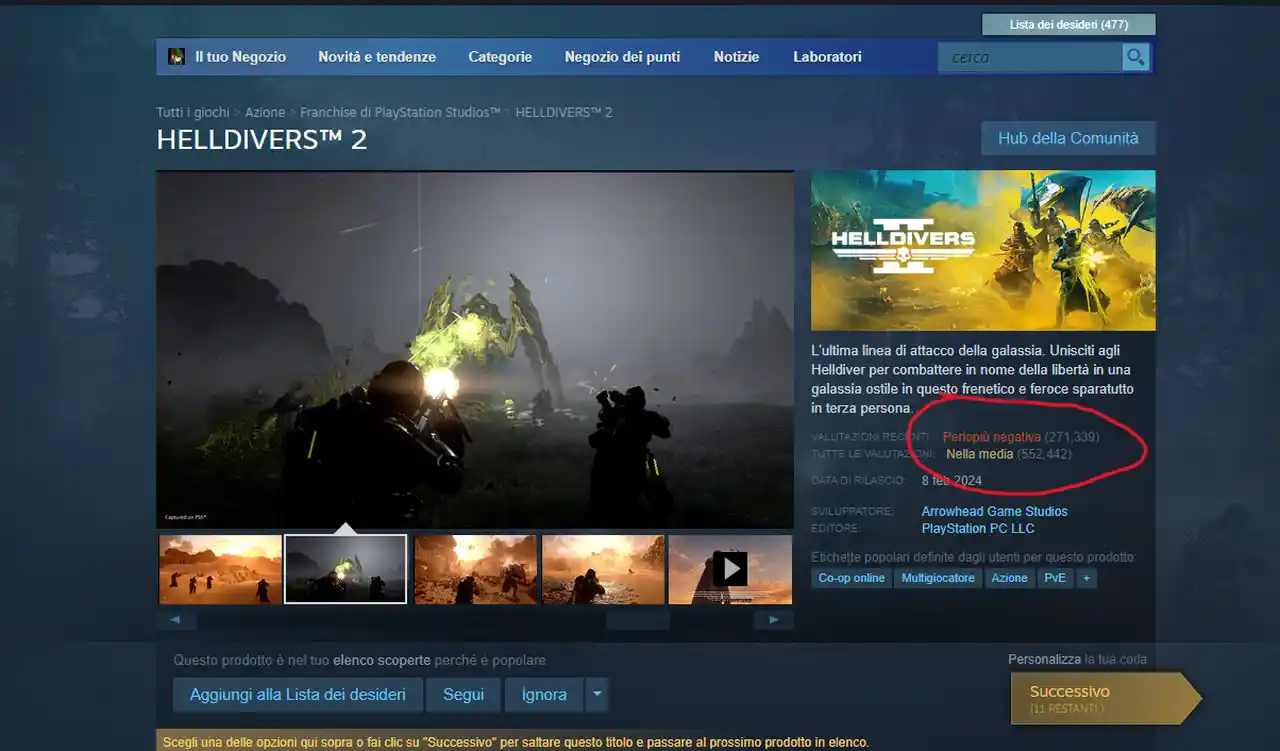Click the Personalizza link
1280x751 pixels.
[1044, 659]
